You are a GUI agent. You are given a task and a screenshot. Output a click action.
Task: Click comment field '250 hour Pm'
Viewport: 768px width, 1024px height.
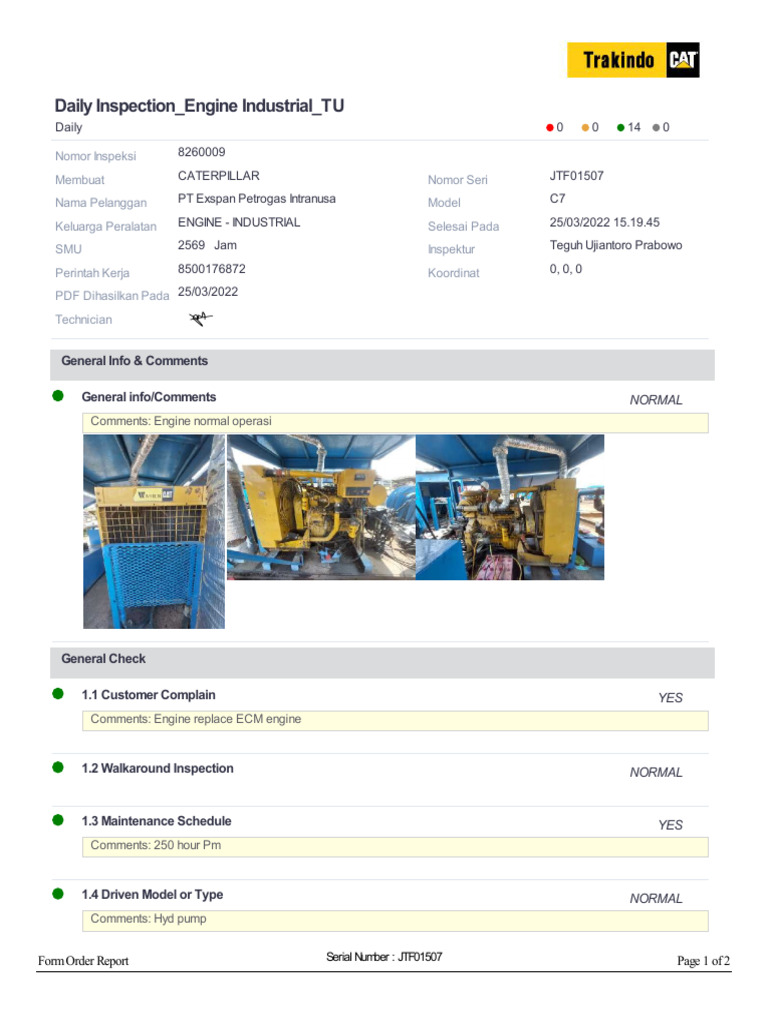point(395,846)
